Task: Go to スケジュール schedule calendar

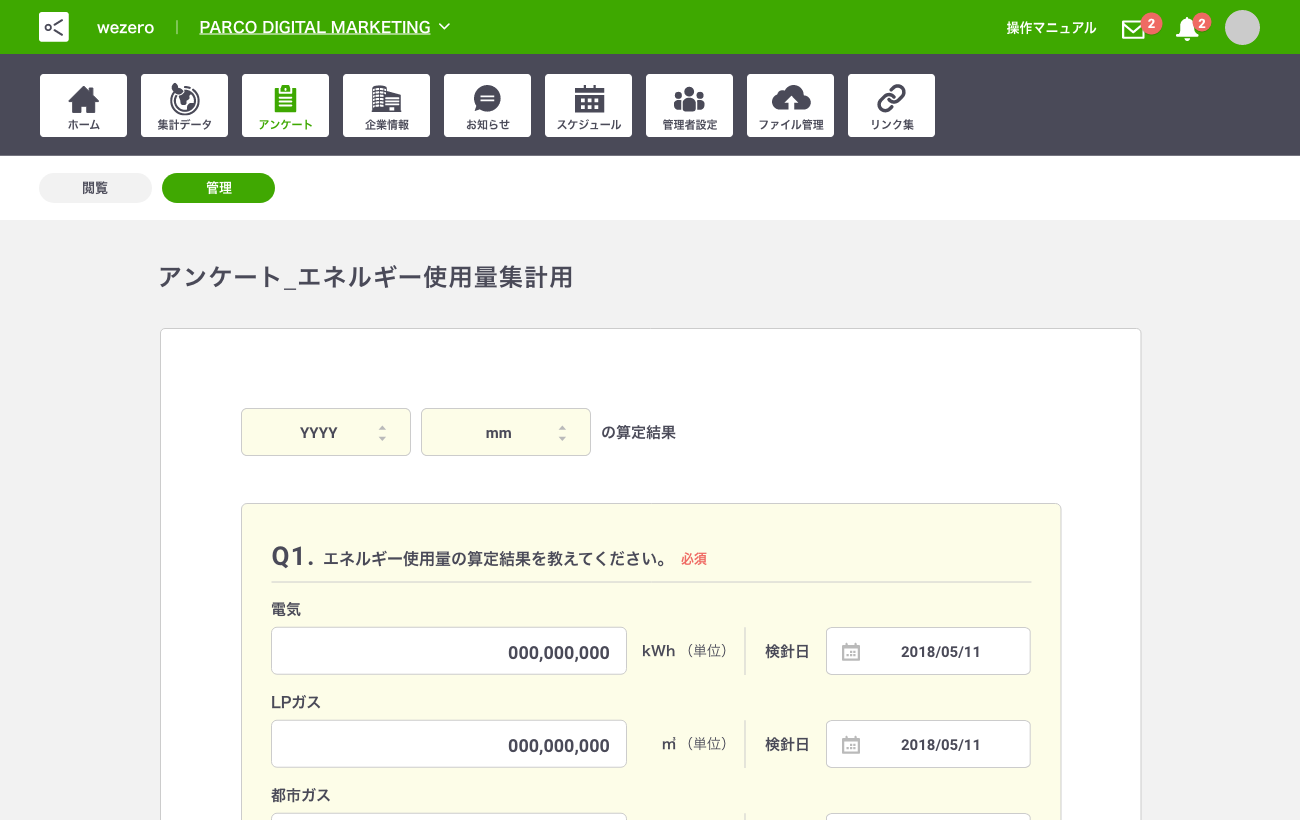Action: 588,105
